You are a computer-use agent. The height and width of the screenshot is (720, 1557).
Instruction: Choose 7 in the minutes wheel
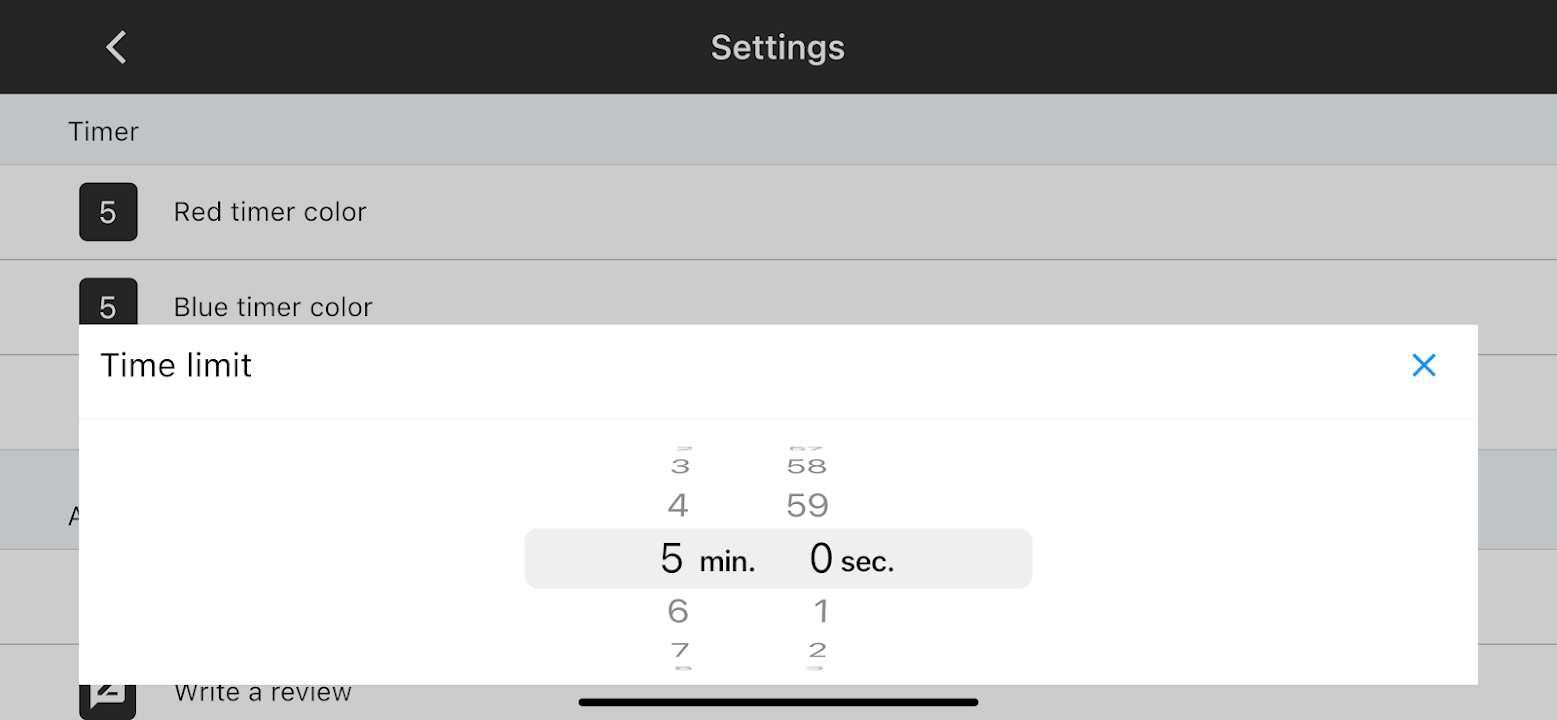pyautogui.click(x=680, y=650)
